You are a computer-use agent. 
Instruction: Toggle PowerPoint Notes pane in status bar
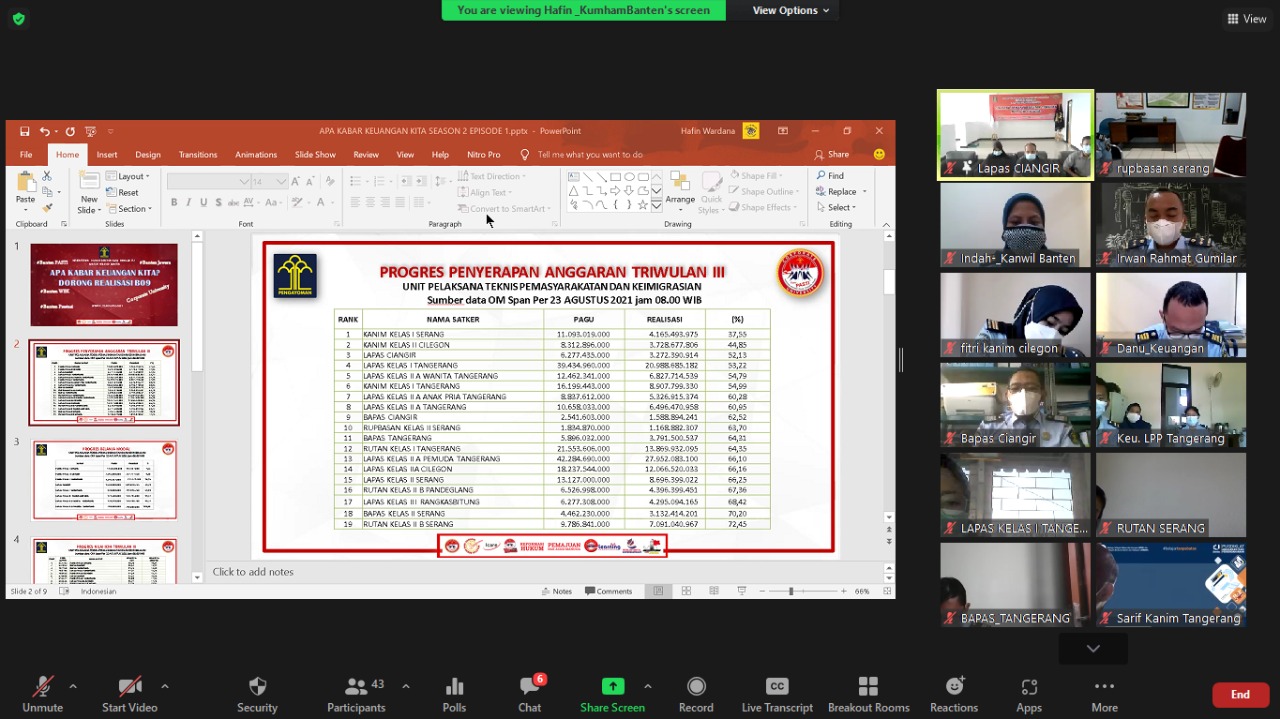click(556, 591)
